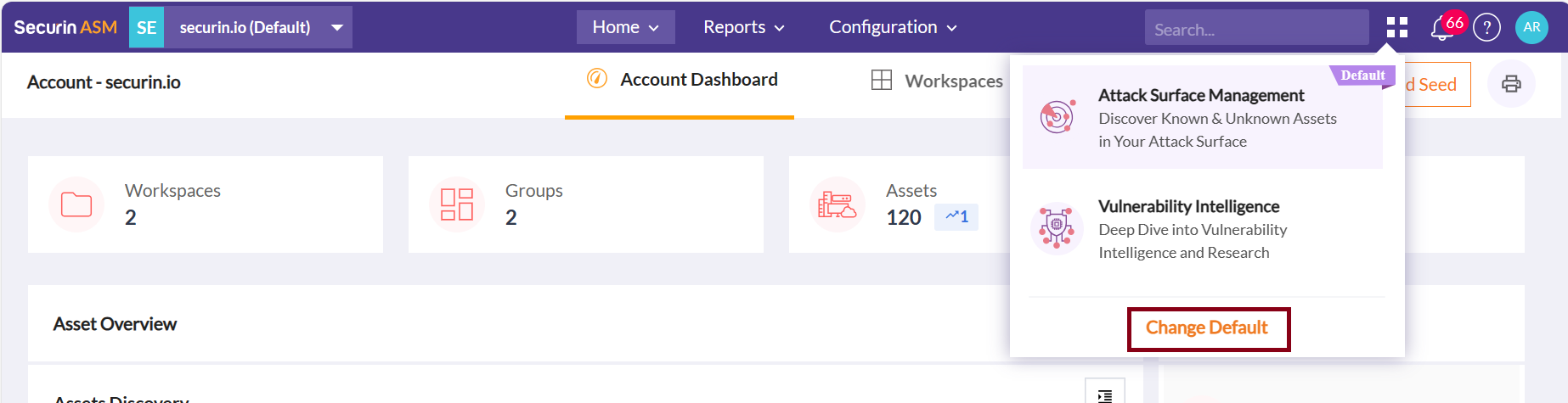
Task: Open the app switcher grid icon
Action: (x=1396, y=28)
